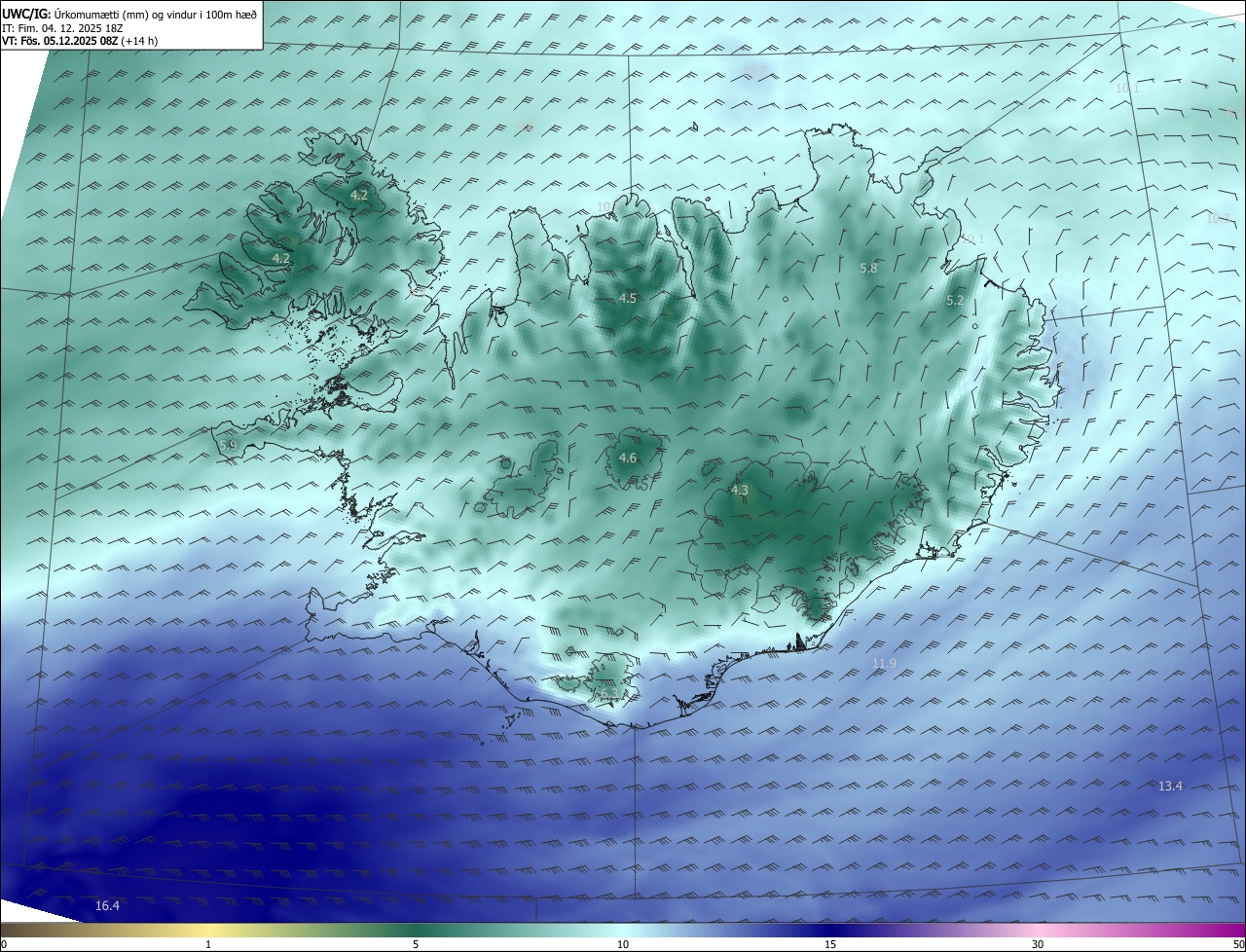Click the 4.3 value over Vatnajökull glacier
Screen dimensions: 1246x952
click(739, 491)
